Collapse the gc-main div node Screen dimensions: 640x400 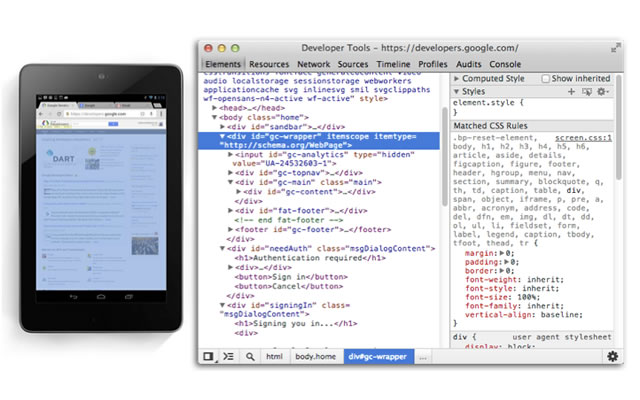coord(231,182)
